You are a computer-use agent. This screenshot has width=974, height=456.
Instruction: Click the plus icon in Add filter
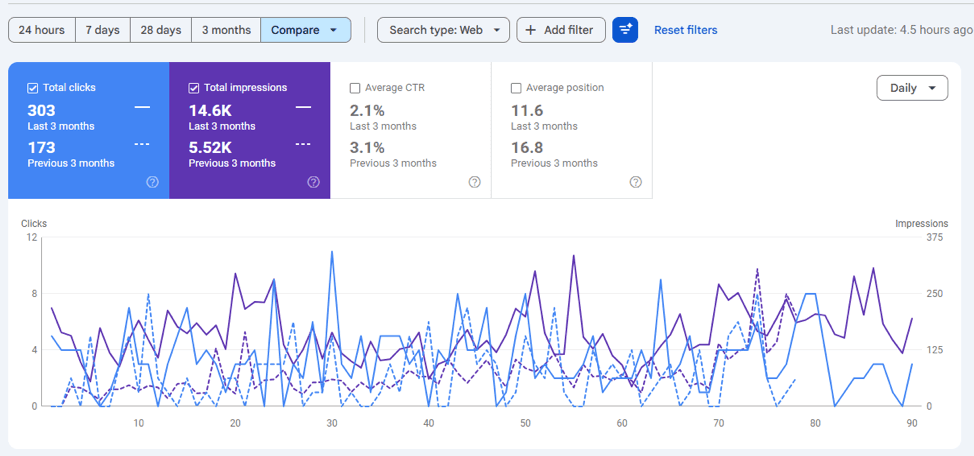click(x=530, y=30)
